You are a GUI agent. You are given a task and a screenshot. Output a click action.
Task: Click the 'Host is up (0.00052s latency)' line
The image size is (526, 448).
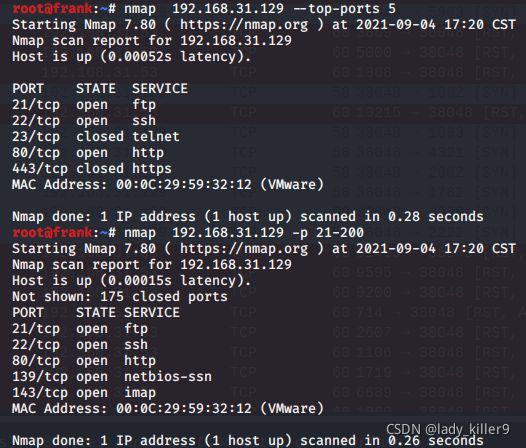(x=132, y=57)
